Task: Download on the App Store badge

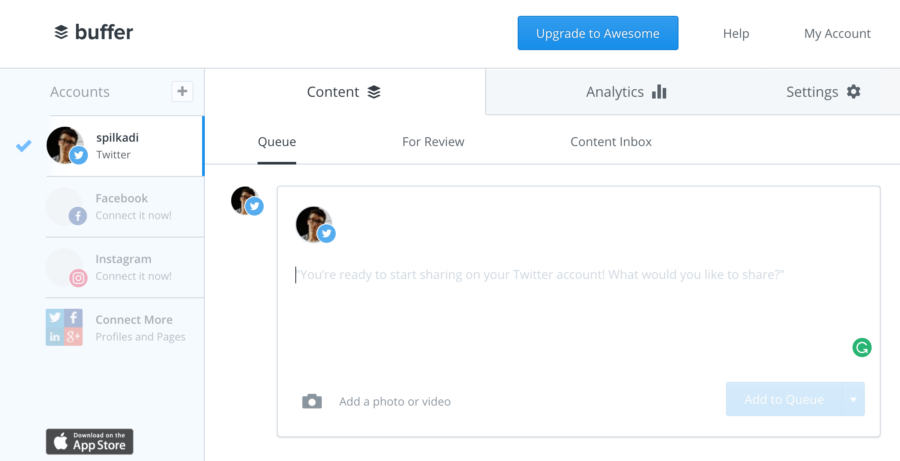Action: point(90,441)
